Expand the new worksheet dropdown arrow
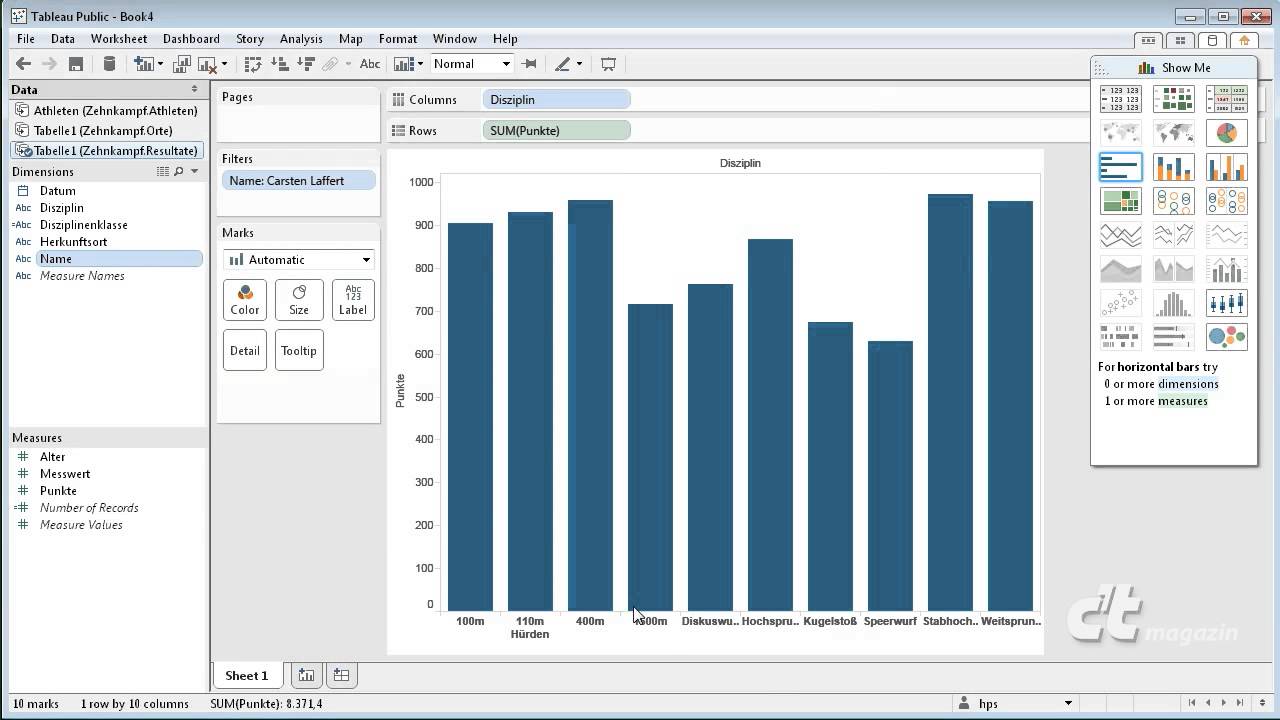Screen dimensions: 1280x720 tap(161, 64)
